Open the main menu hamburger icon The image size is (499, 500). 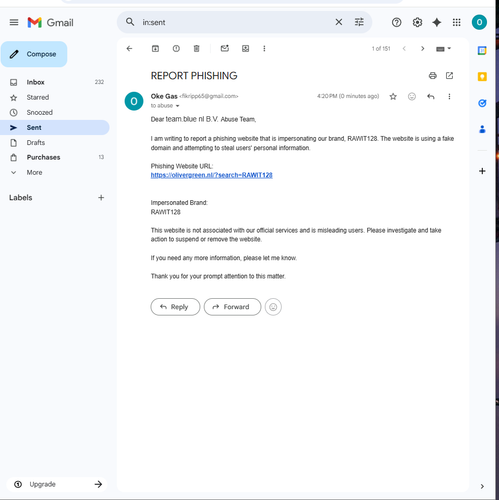(x=14, y=22)
